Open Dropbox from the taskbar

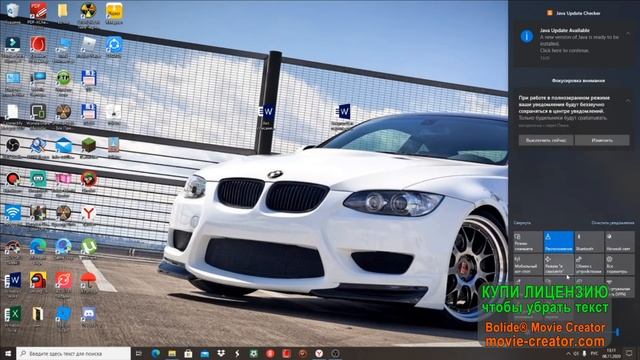click(x=221, y=353)
